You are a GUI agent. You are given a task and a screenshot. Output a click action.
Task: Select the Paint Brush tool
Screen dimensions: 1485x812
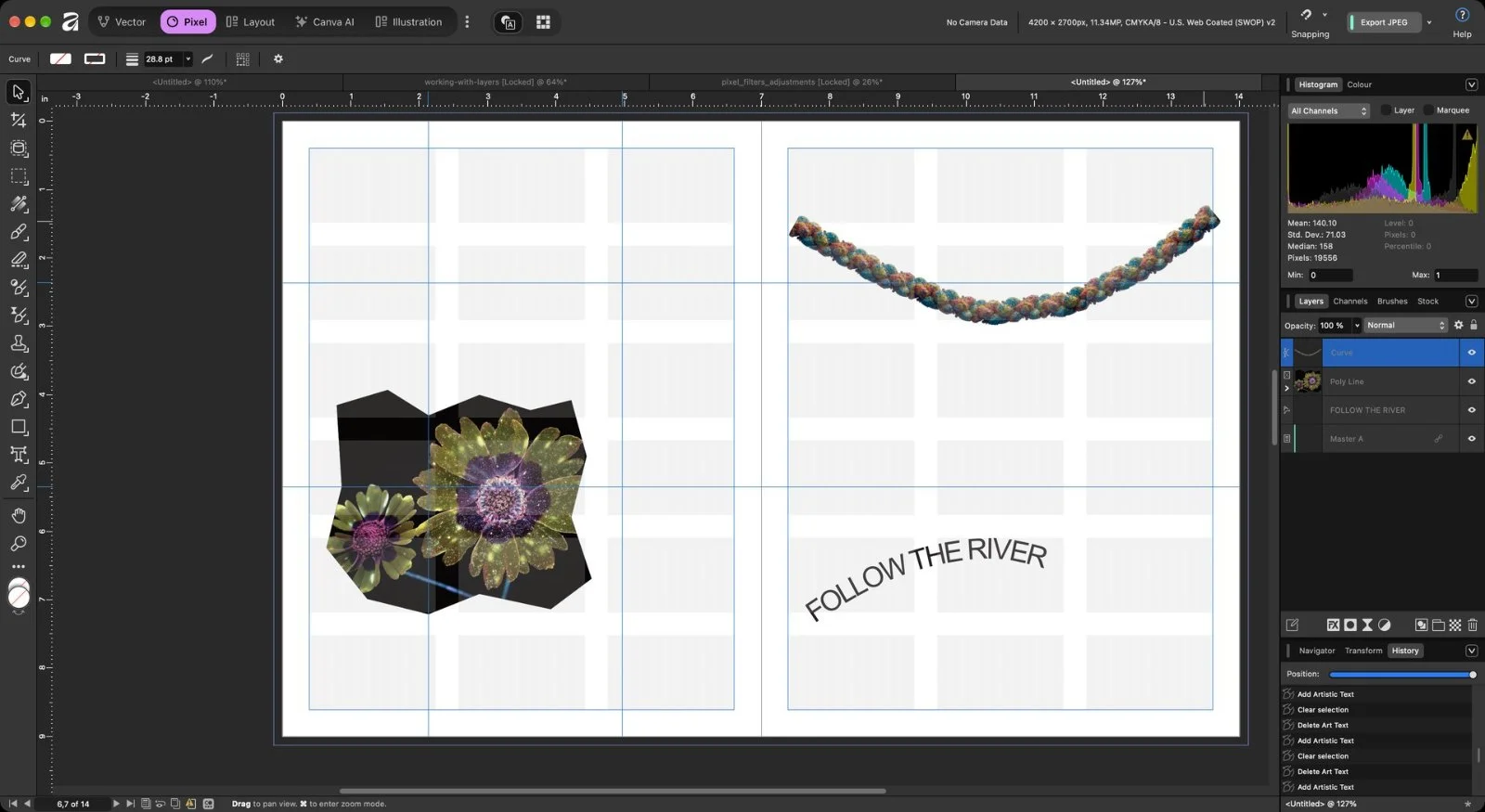(19, 231)
